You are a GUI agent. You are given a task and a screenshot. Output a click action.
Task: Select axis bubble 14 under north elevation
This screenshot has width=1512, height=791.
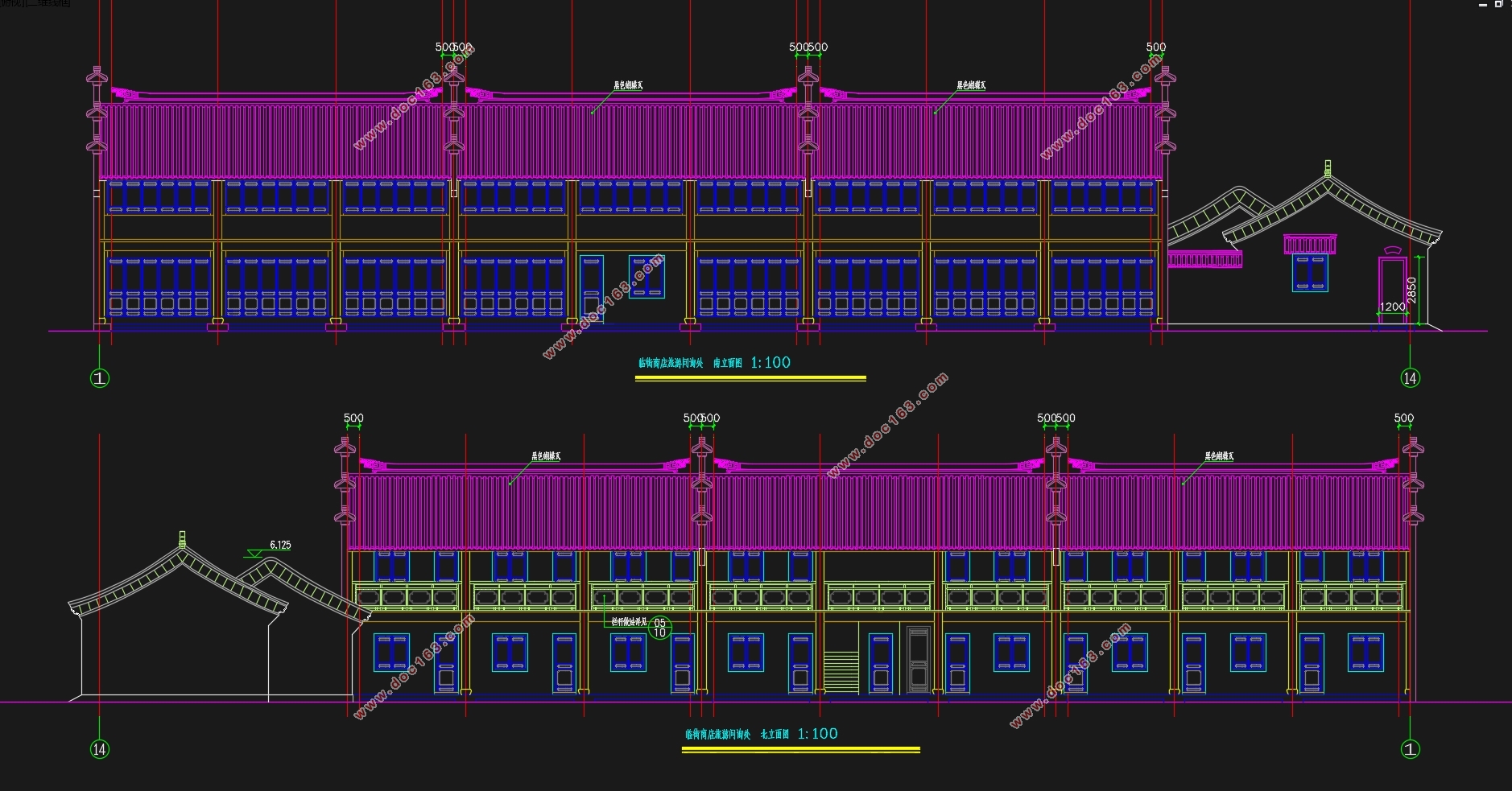point(99,749)
